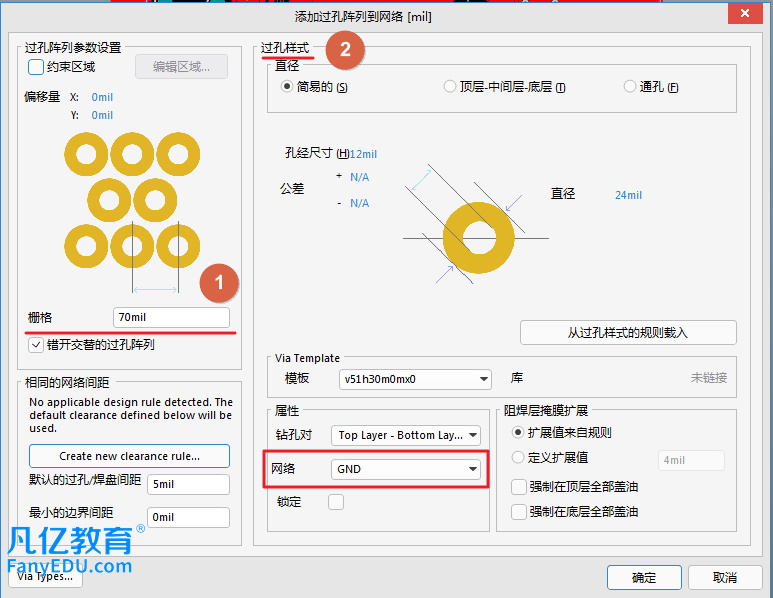Choose 扩展值来自规则 radio button
The width and height of the screenshot is (773, 598).
518,433
